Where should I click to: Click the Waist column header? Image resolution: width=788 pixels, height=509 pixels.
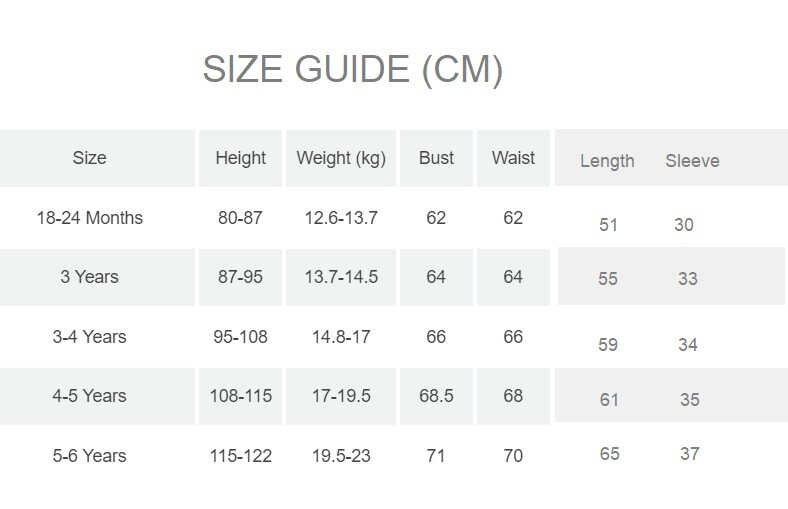coord(513,158)
